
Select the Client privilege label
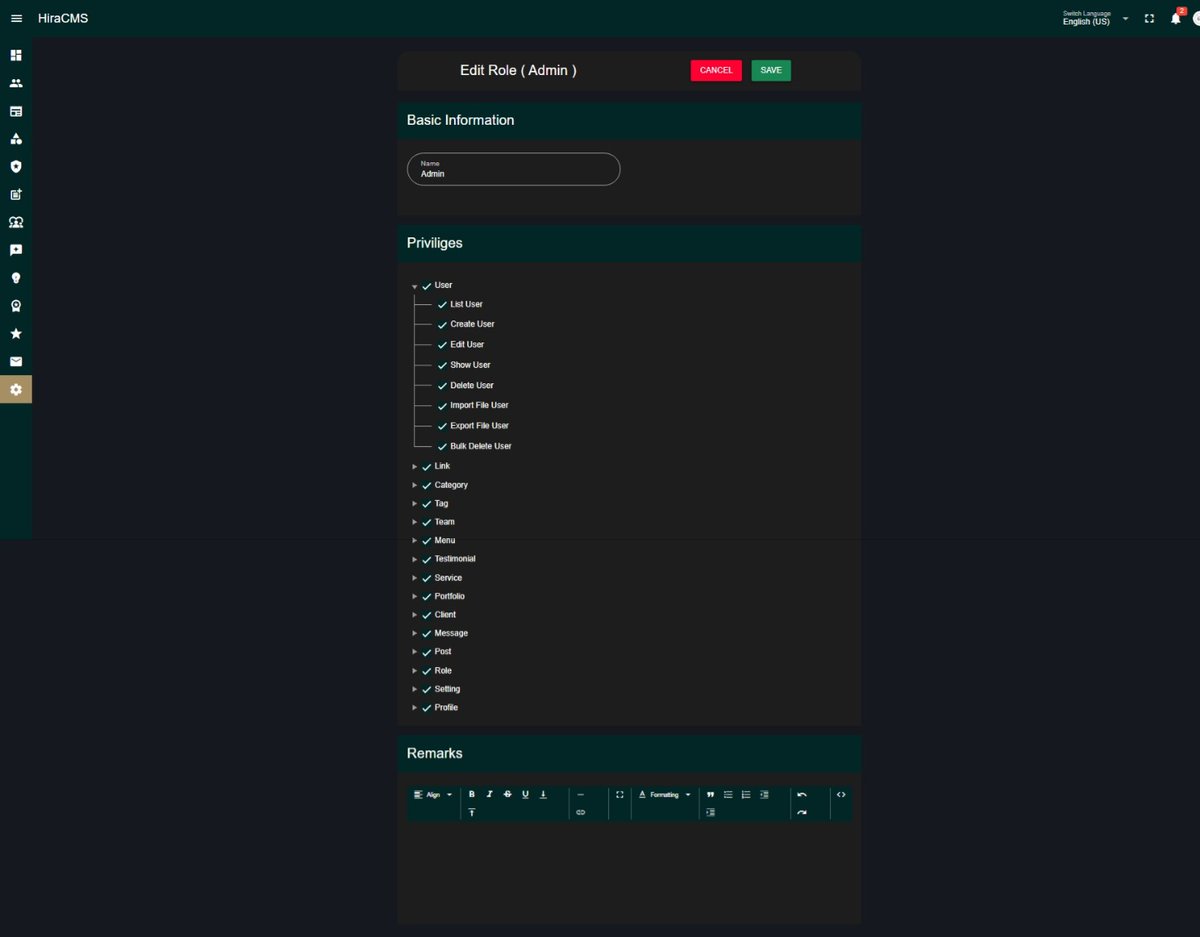click(x=445, y=615)
